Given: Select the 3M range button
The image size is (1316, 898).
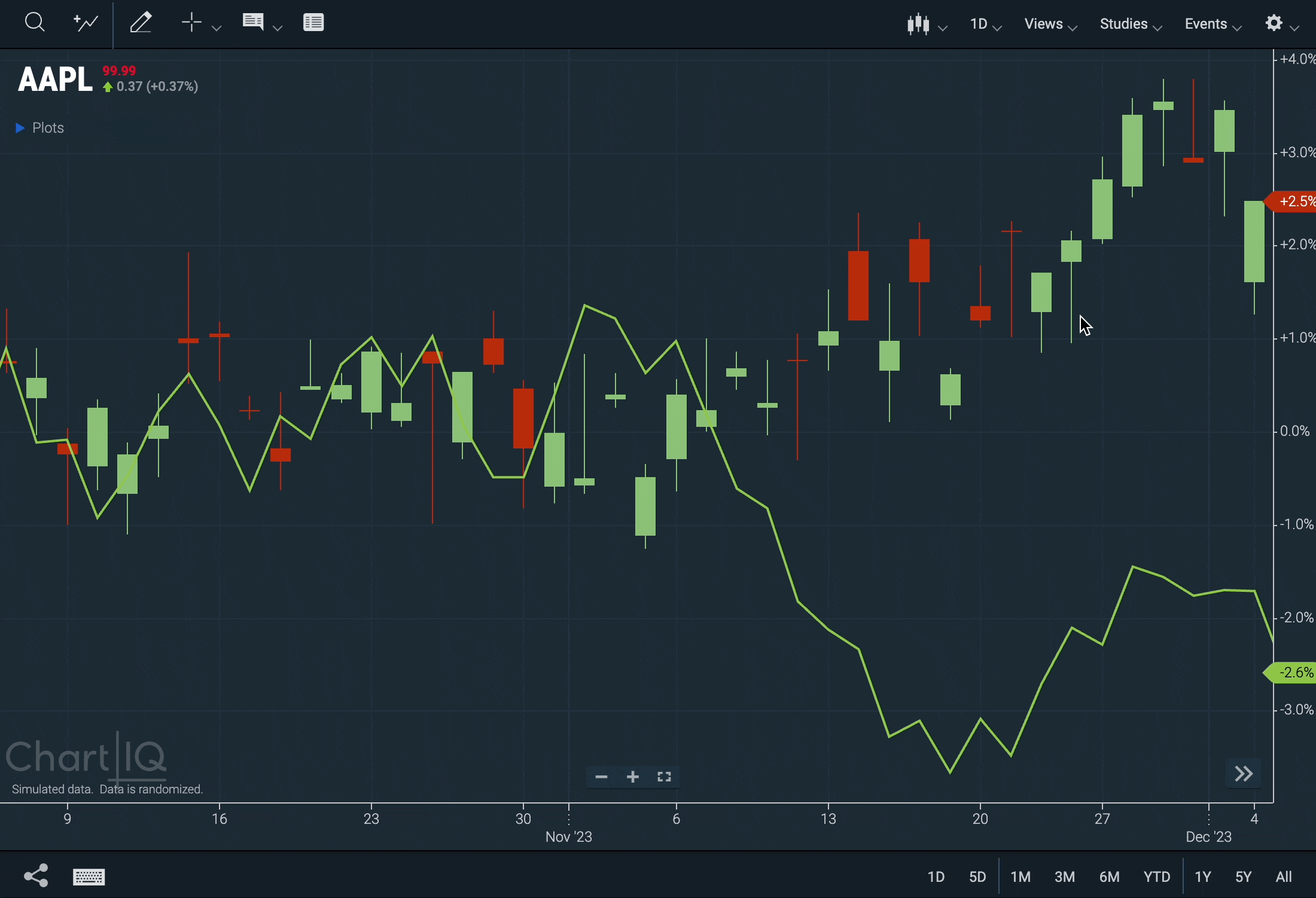Looking at the screenshot, I should click(1065, 877).
